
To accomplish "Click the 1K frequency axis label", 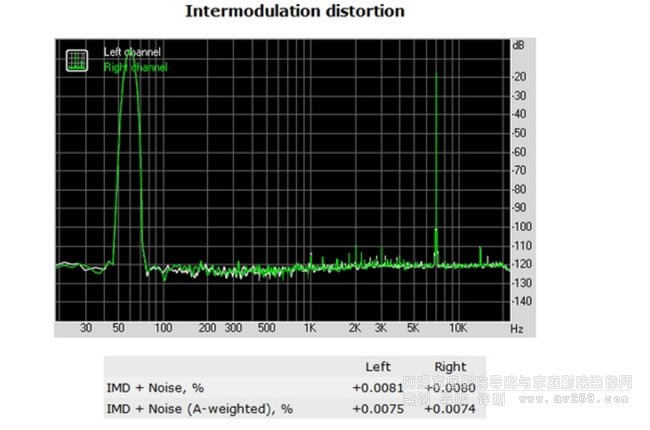I will coord(310,328).
